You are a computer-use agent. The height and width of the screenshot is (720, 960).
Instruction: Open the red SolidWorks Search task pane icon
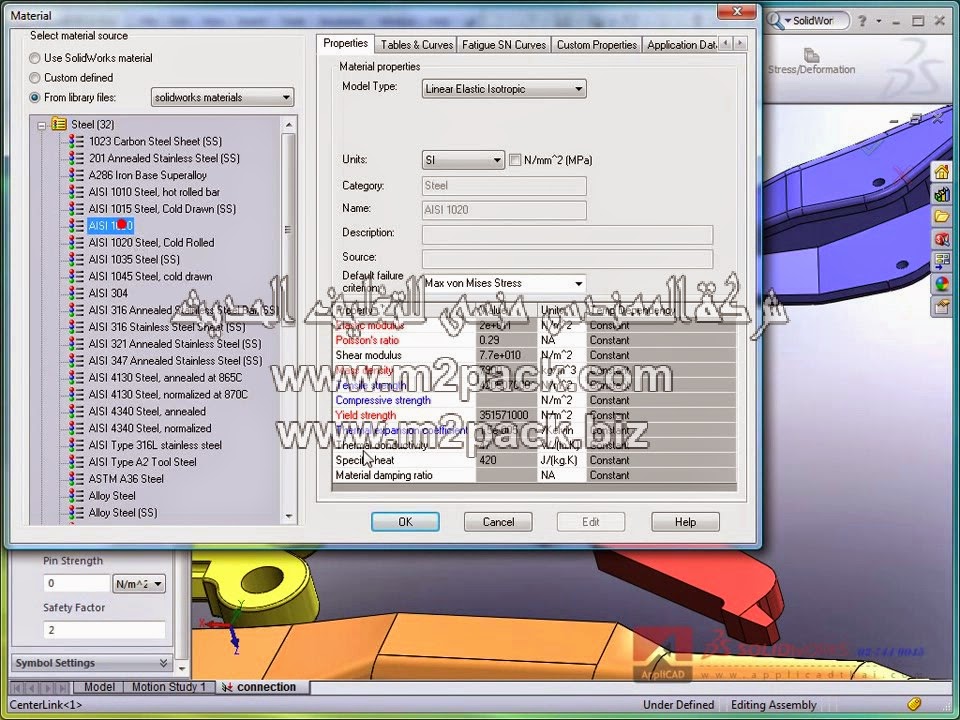pyautogui.click(x=942, y=239)
